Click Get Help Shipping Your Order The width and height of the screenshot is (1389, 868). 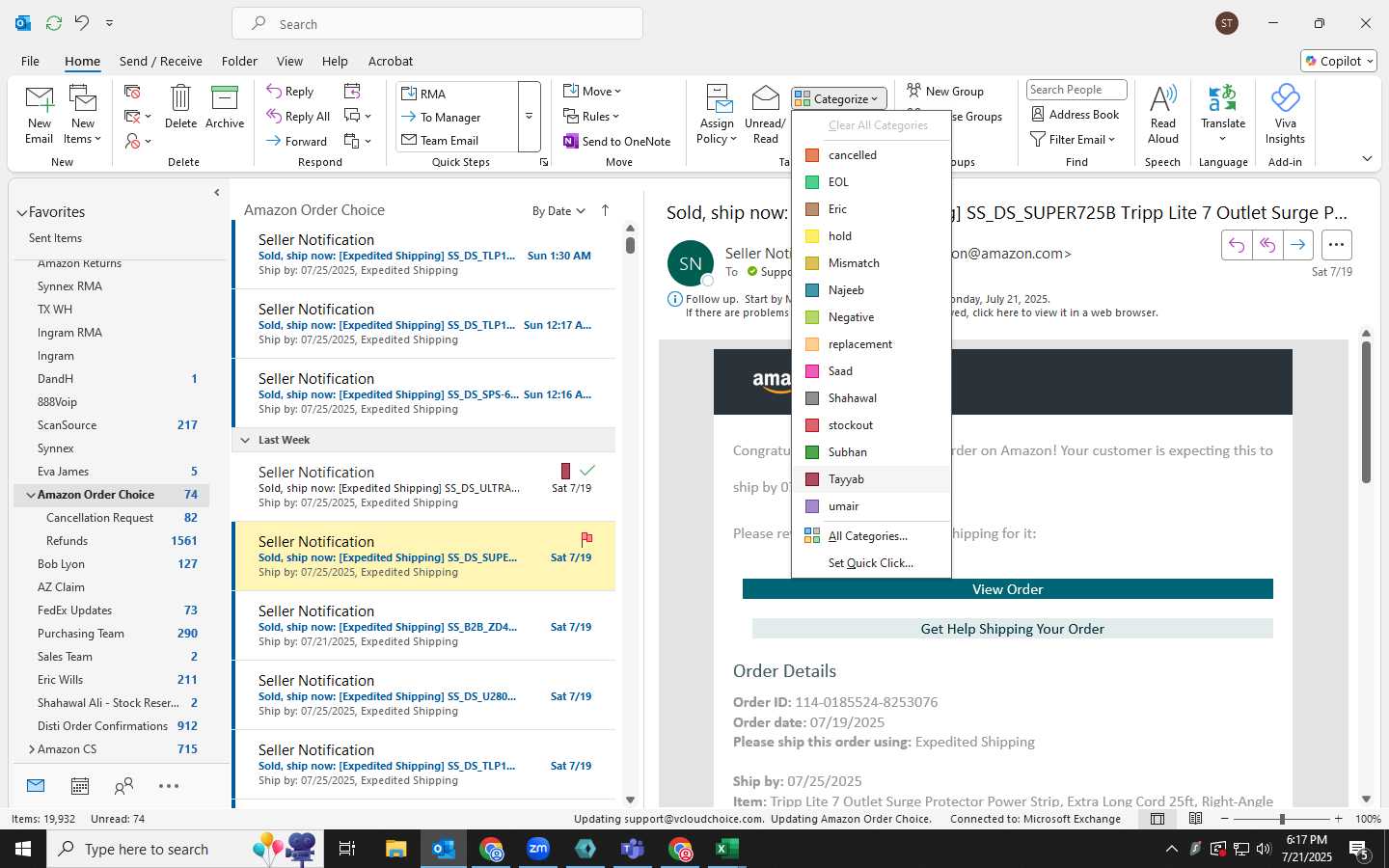[1012, 629]
